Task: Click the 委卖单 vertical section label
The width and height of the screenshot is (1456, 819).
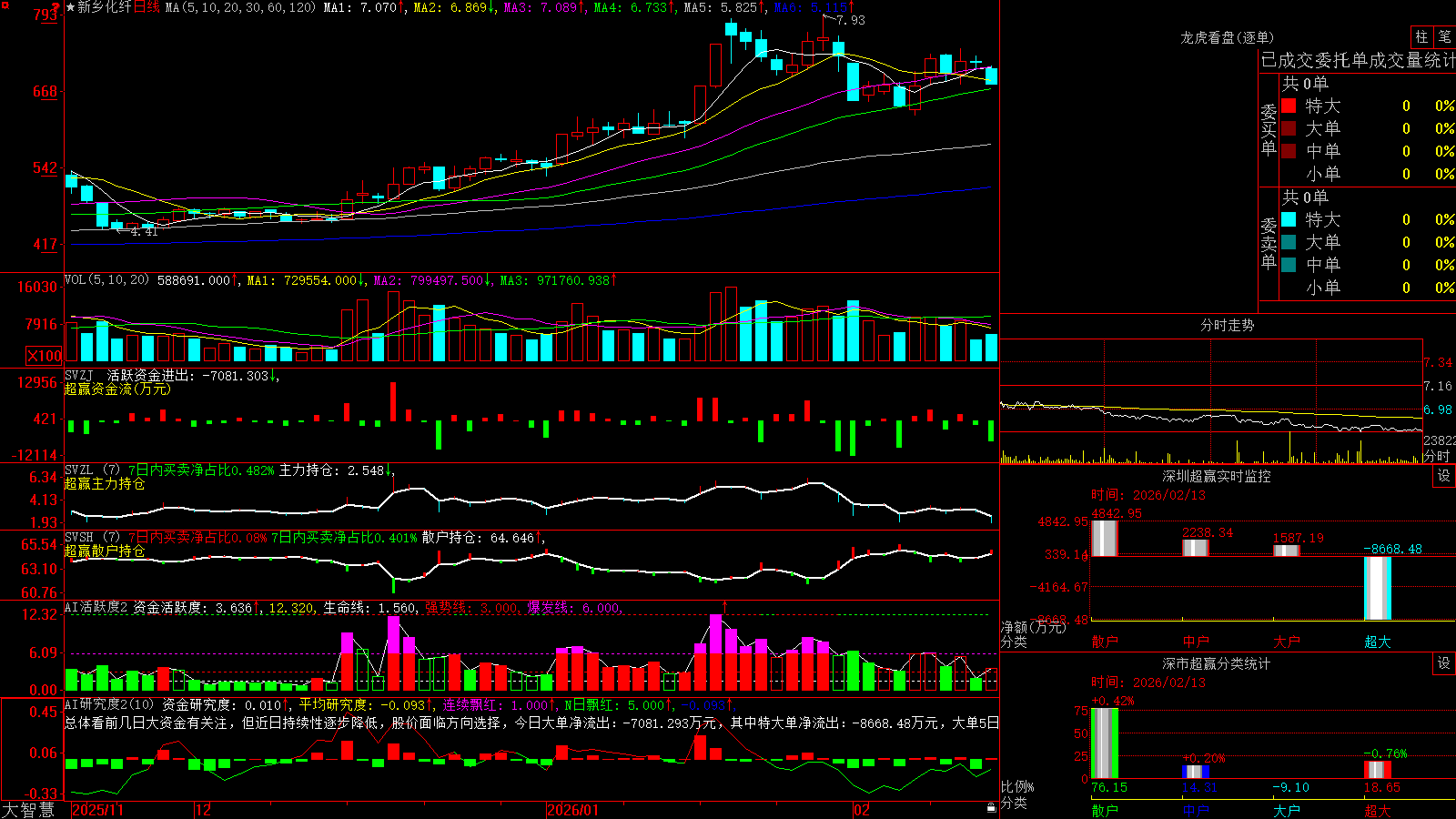Action: coord(1269,243)
